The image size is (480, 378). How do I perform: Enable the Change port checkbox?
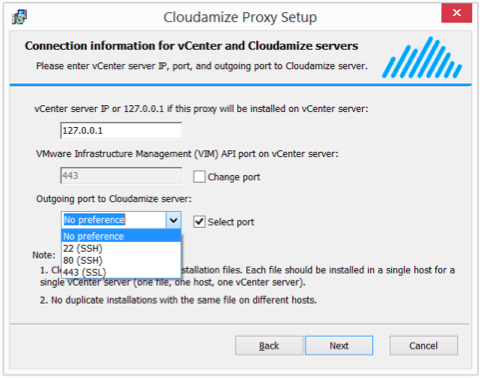pyautogui.click(x=199, y=177)
